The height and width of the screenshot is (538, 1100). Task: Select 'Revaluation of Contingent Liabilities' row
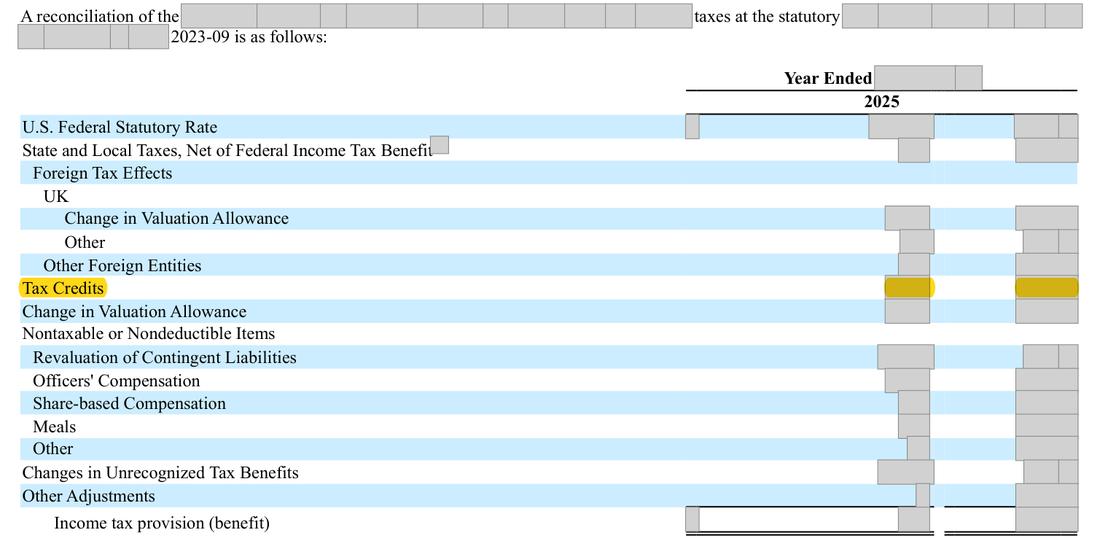pyautogui.click(x=164, y=357)
